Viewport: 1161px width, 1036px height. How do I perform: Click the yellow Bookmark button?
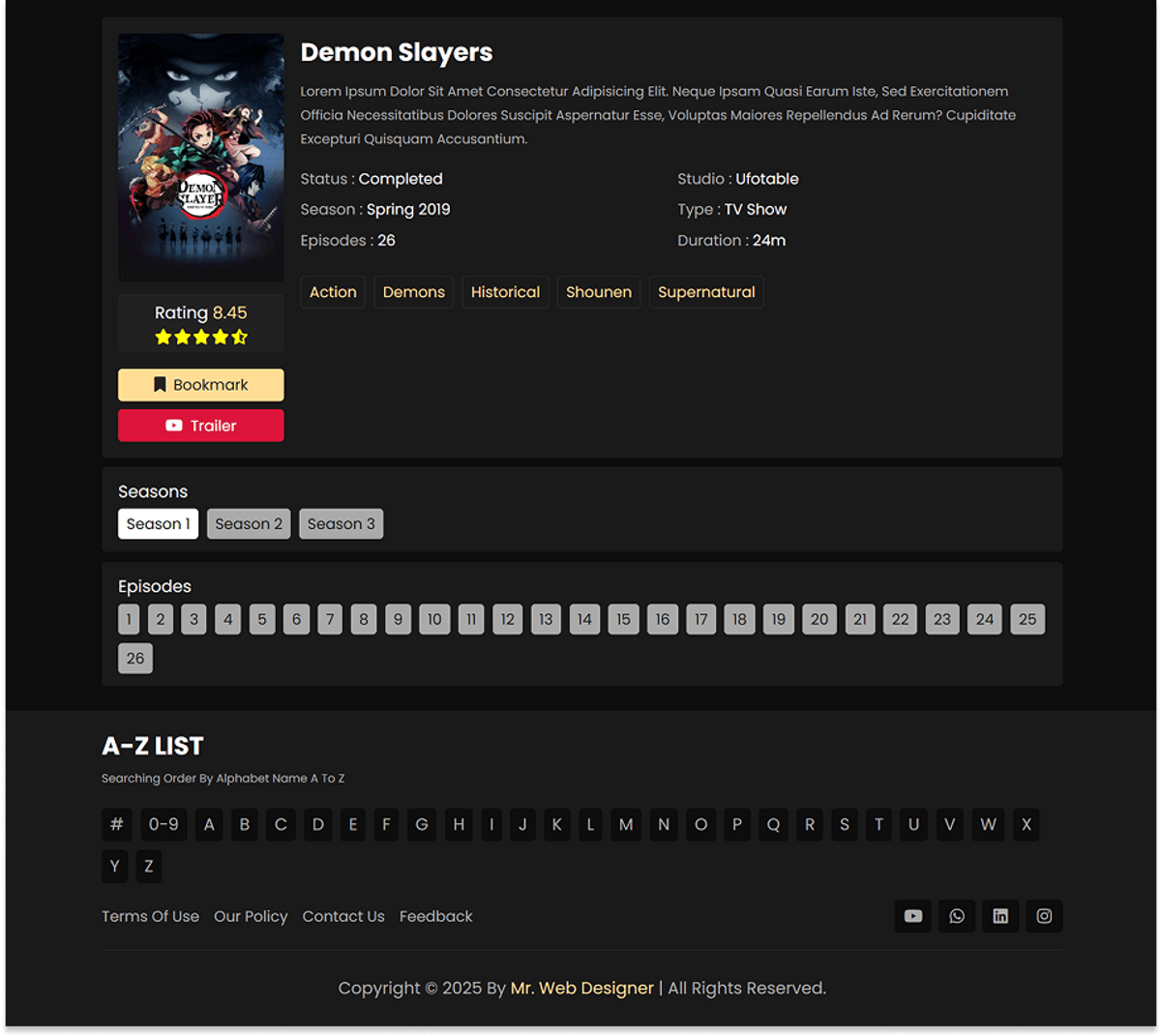point(201,385)
